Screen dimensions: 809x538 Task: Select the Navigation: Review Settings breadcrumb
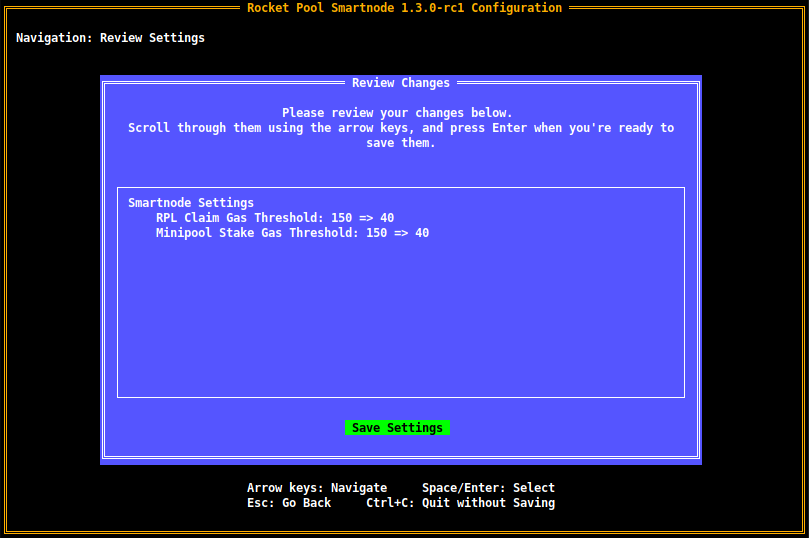point(110,38)
